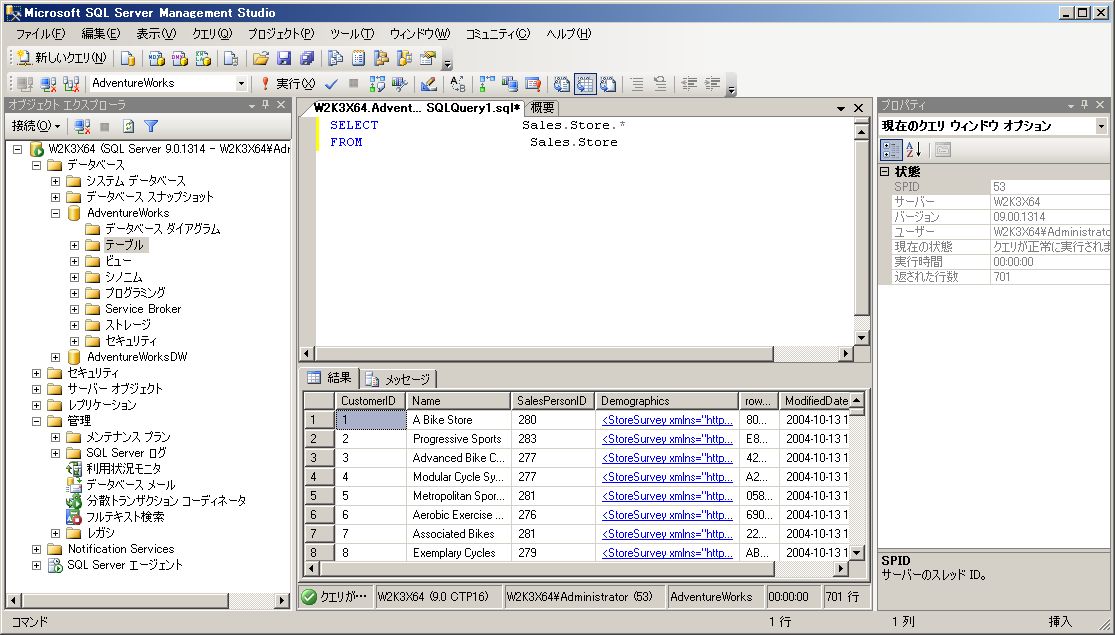This screenshot has height=635, width=1115.
Task: Click the Database Engine Query icon beside 新しいクエリ
Action: click(x=128, y=59)
